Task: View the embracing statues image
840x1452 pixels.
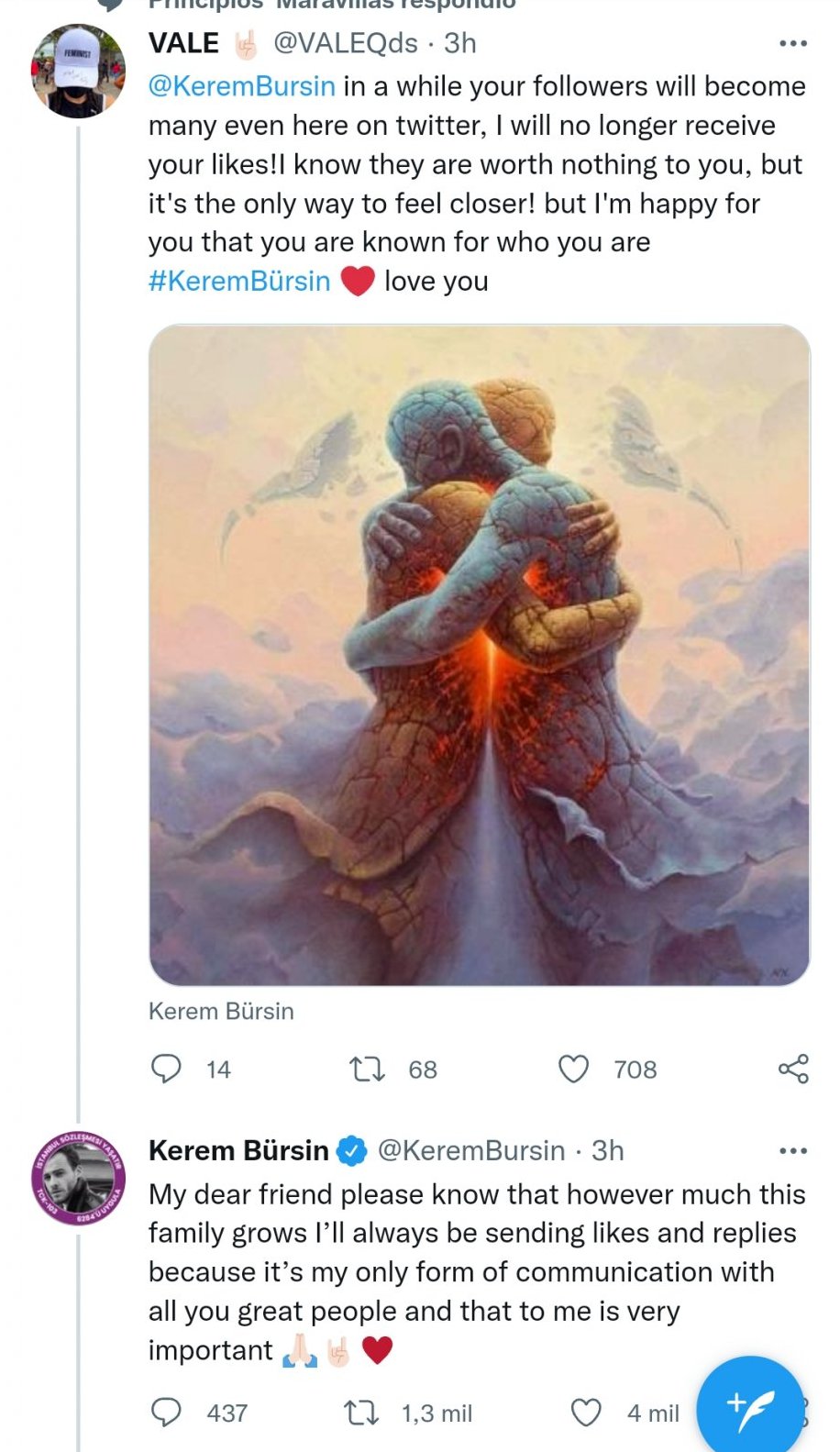Action: point(479,655)
